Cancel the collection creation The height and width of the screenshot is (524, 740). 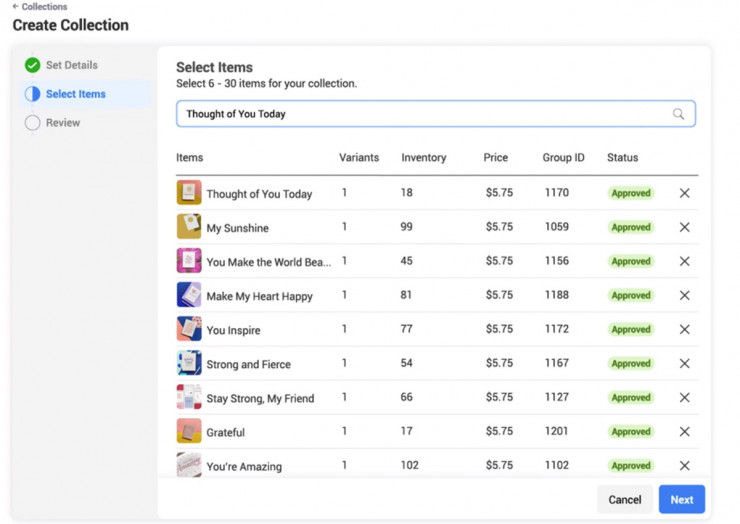pos(624,499)
